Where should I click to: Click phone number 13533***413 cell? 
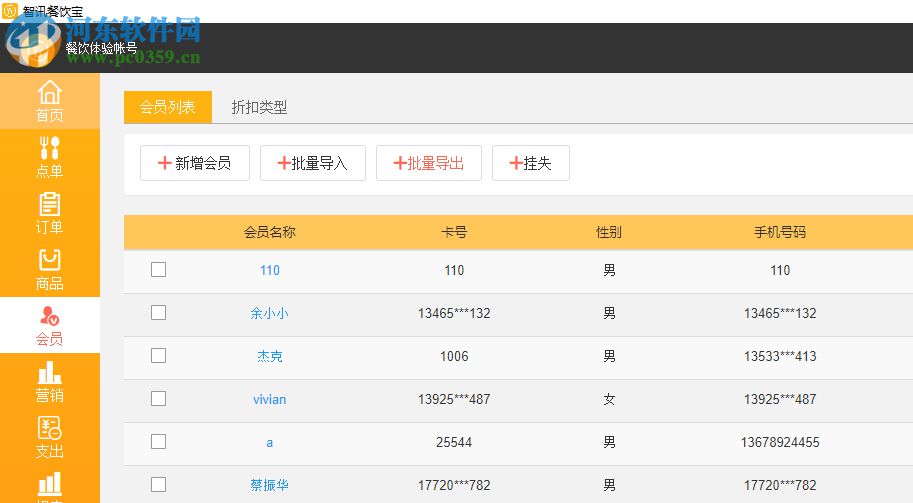coord(780,356)
